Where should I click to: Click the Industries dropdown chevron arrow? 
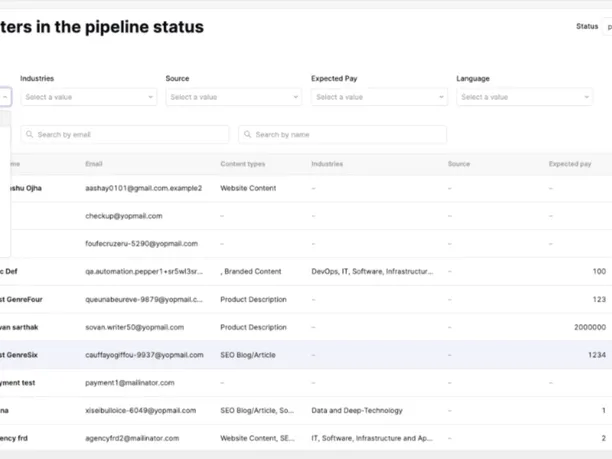pyautogui.click(x=150, y=97)
